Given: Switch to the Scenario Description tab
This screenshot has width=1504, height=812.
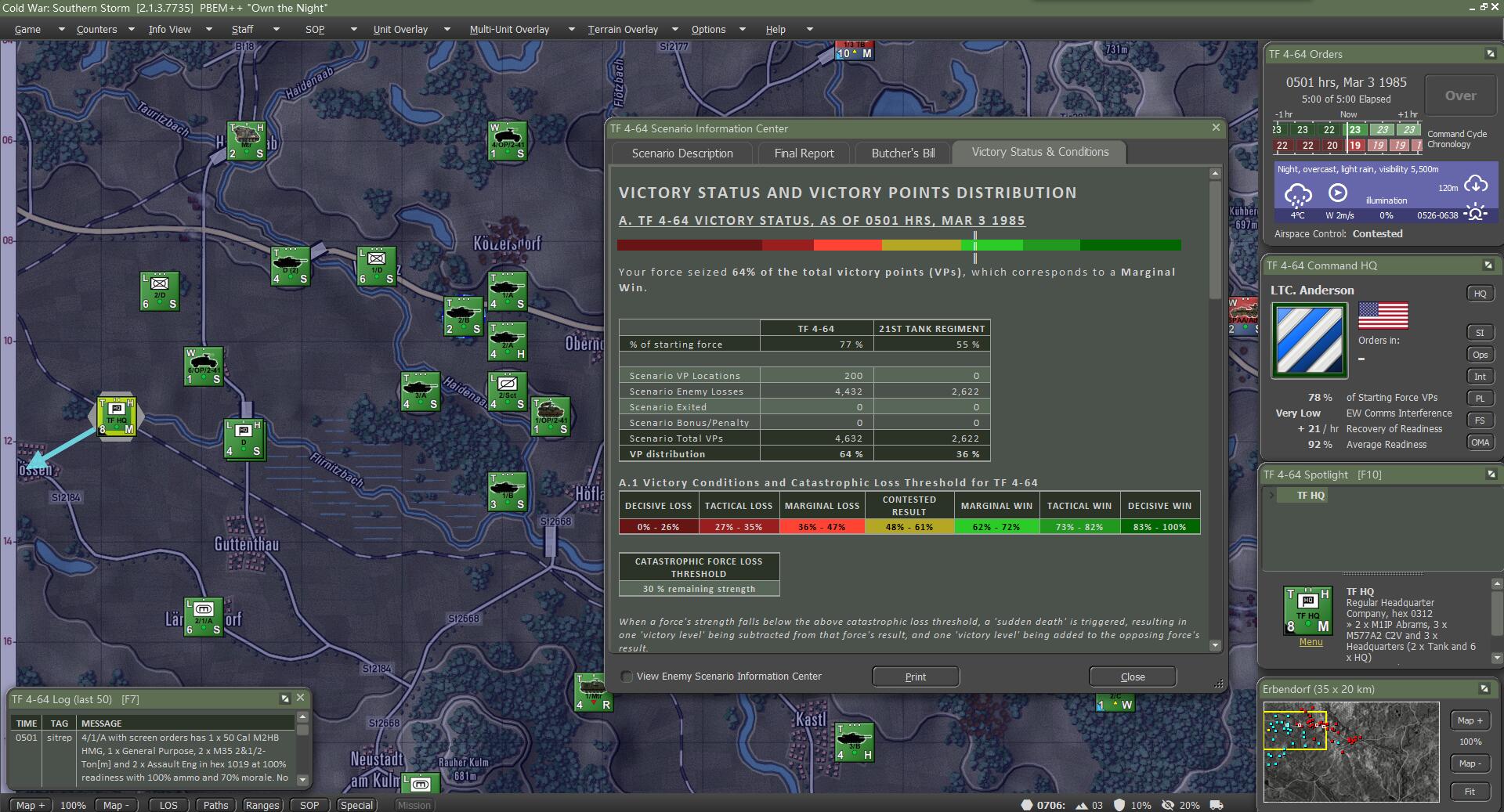Looking at the screenshot, I should pos(682,153).
